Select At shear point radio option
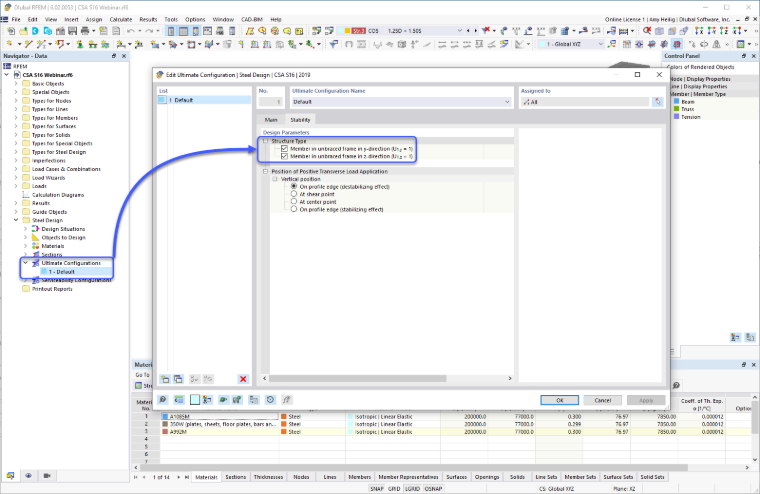 [294, 194]
